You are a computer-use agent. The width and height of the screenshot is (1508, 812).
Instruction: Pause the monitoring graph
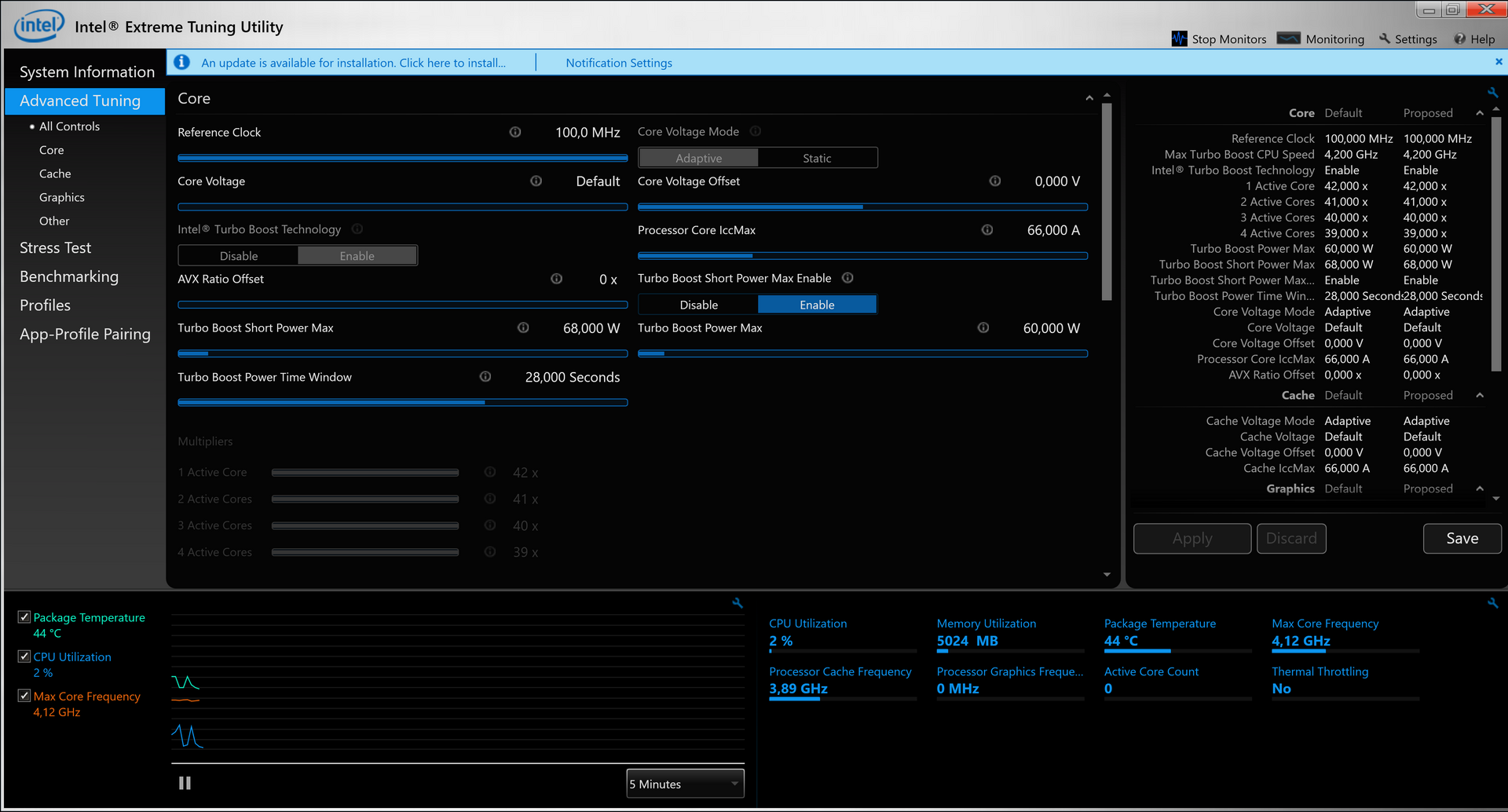[185, 783]
